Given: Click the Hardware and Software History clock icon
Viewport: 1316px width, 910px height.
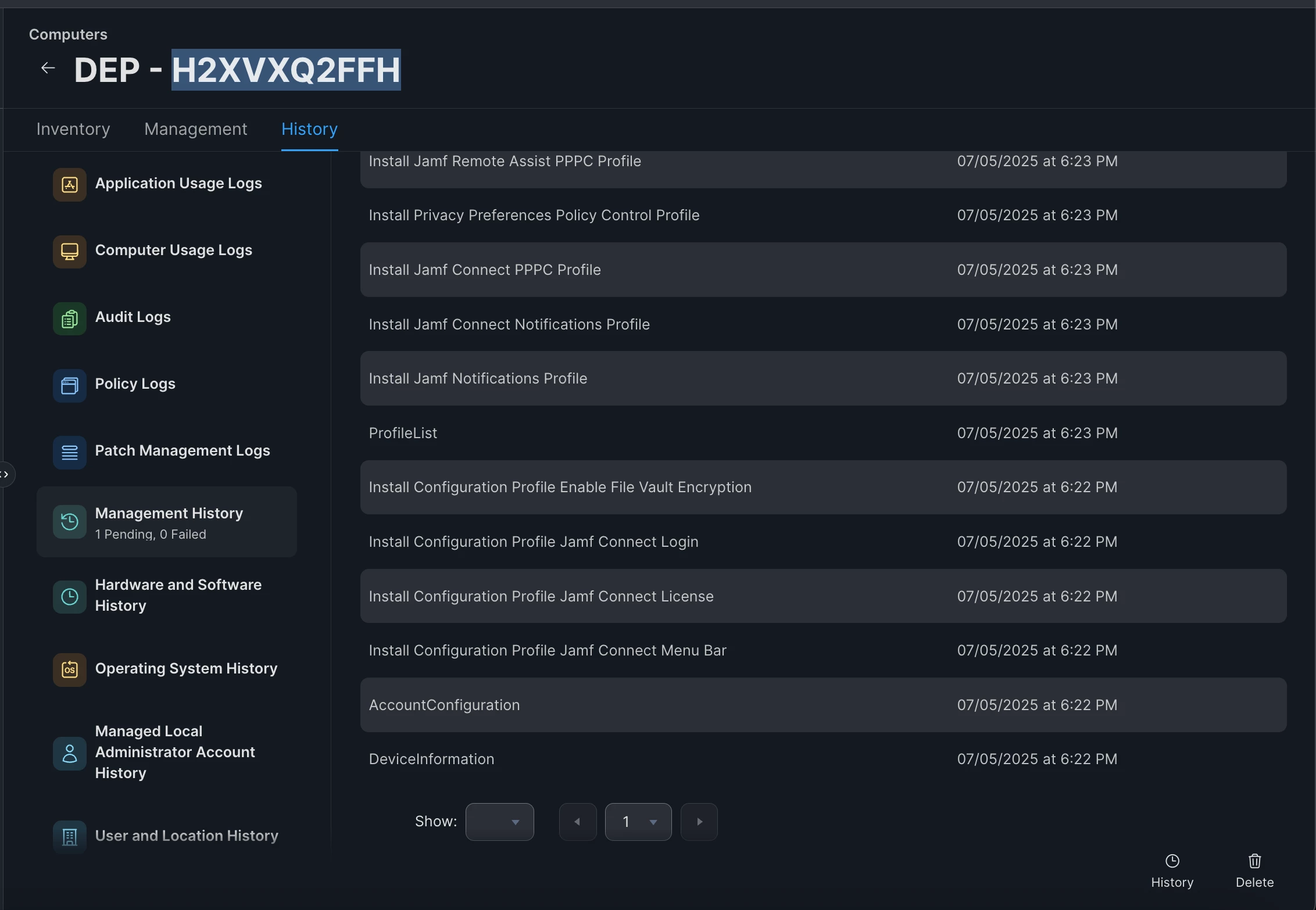Looking at the screenshot, I should coord(70,596).
